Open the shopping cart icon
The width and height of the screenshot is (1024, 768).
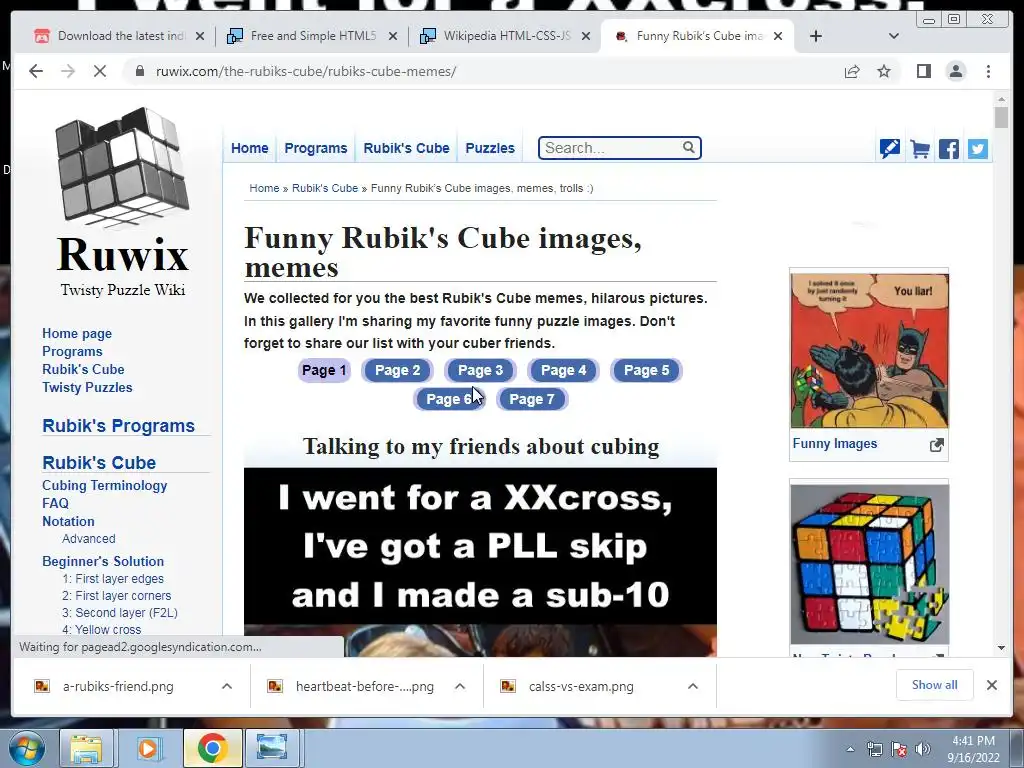click(x=920, y=149)
